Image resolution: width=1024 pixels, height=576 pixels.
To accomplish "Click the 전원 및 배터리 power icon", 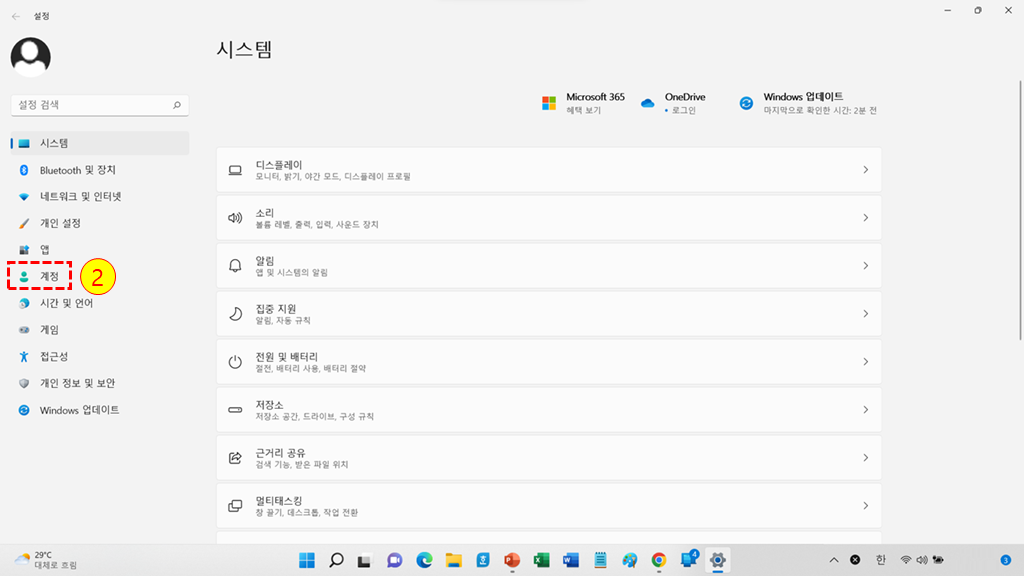I will 235,362.
